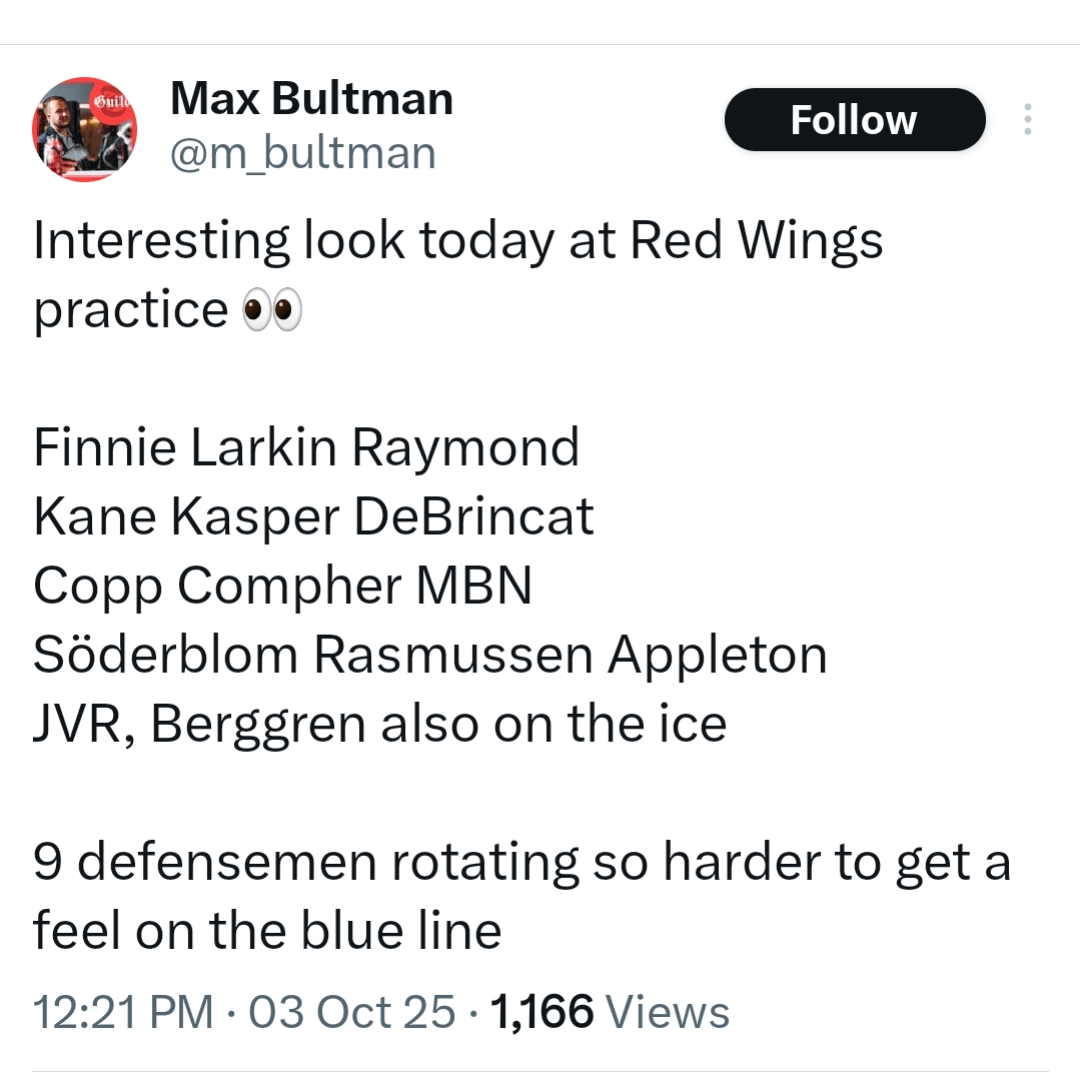Click the 03 Oct 25 date

(x=351, y=1012)
